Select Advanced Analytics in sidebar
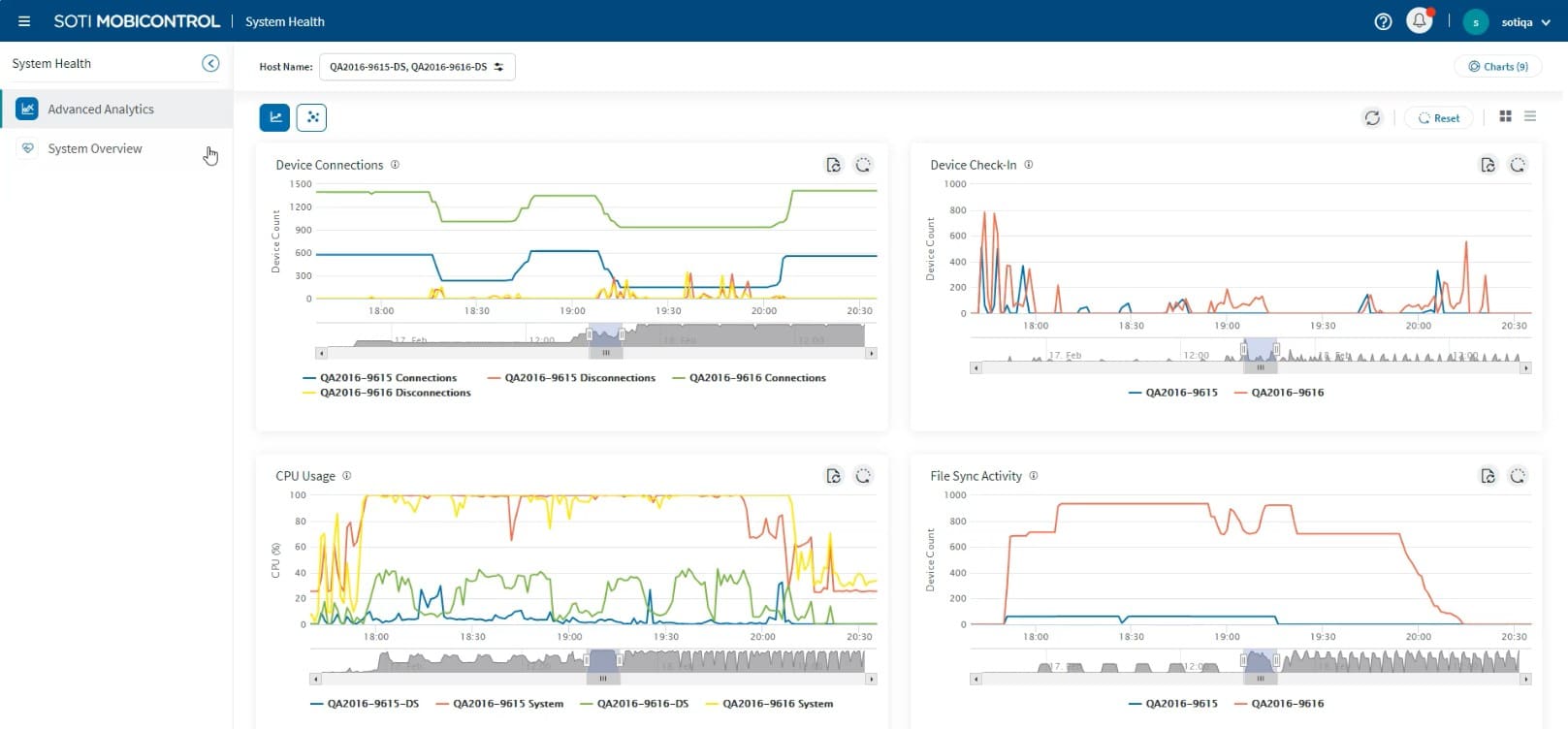Viewport: 1568px width, 729px height. 116,110
